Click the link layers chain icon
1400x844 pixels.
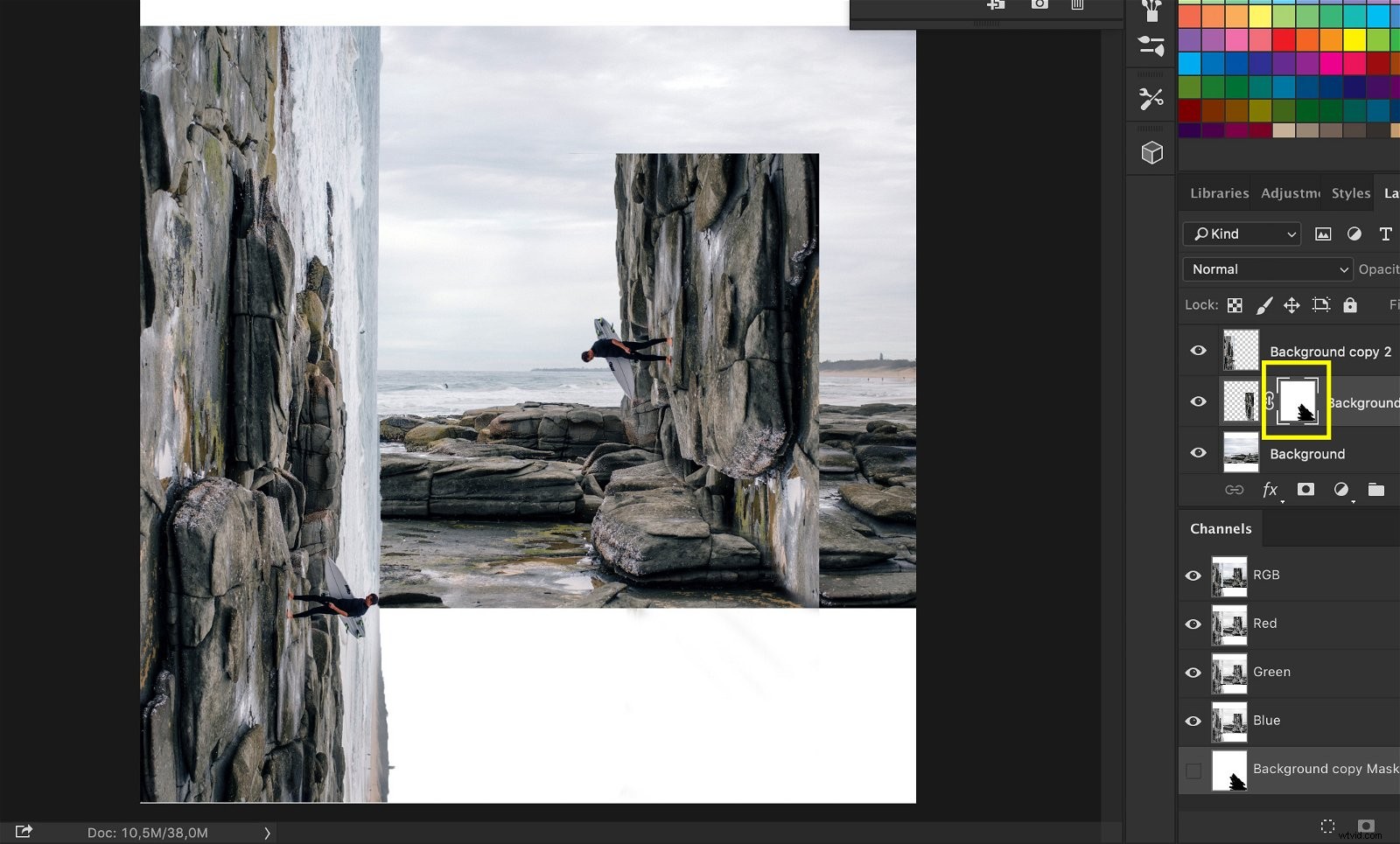tap(1235, 490)
